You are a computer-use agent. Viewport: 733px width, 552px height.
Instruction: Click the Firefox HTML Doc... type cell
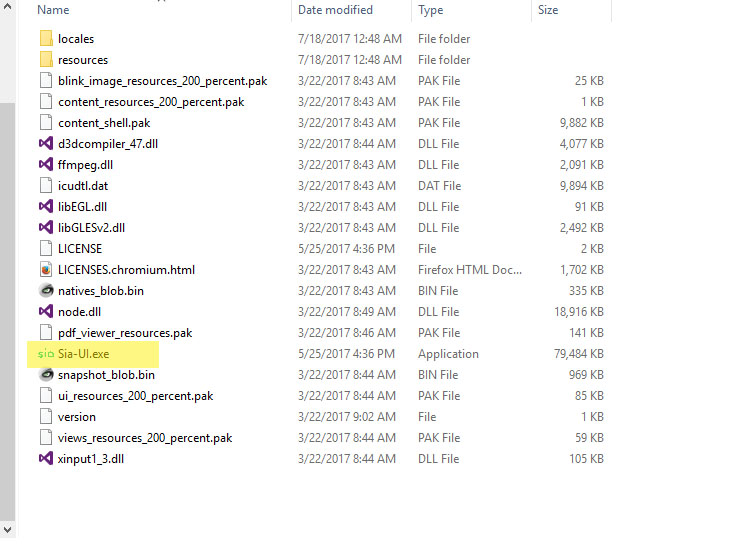[470, 270]
